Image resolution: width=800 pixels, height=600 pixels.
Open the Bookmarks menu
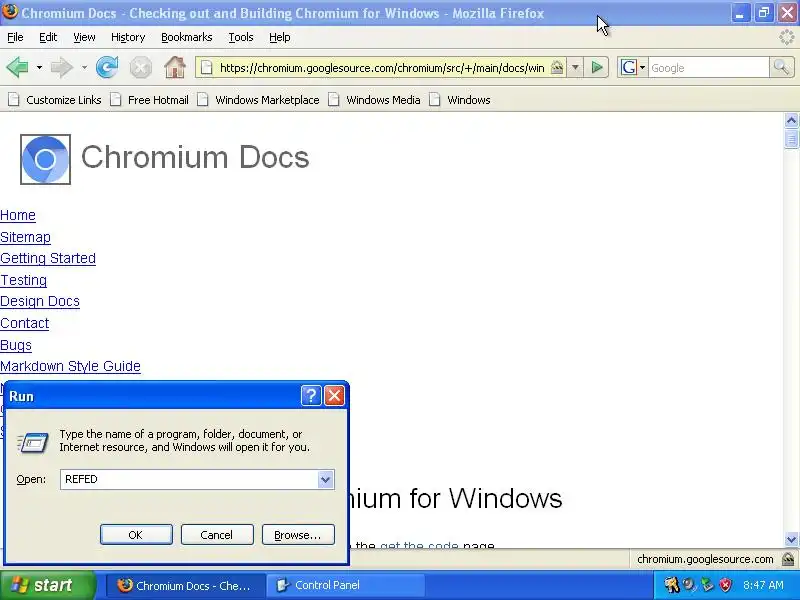[x=187, y=37]
